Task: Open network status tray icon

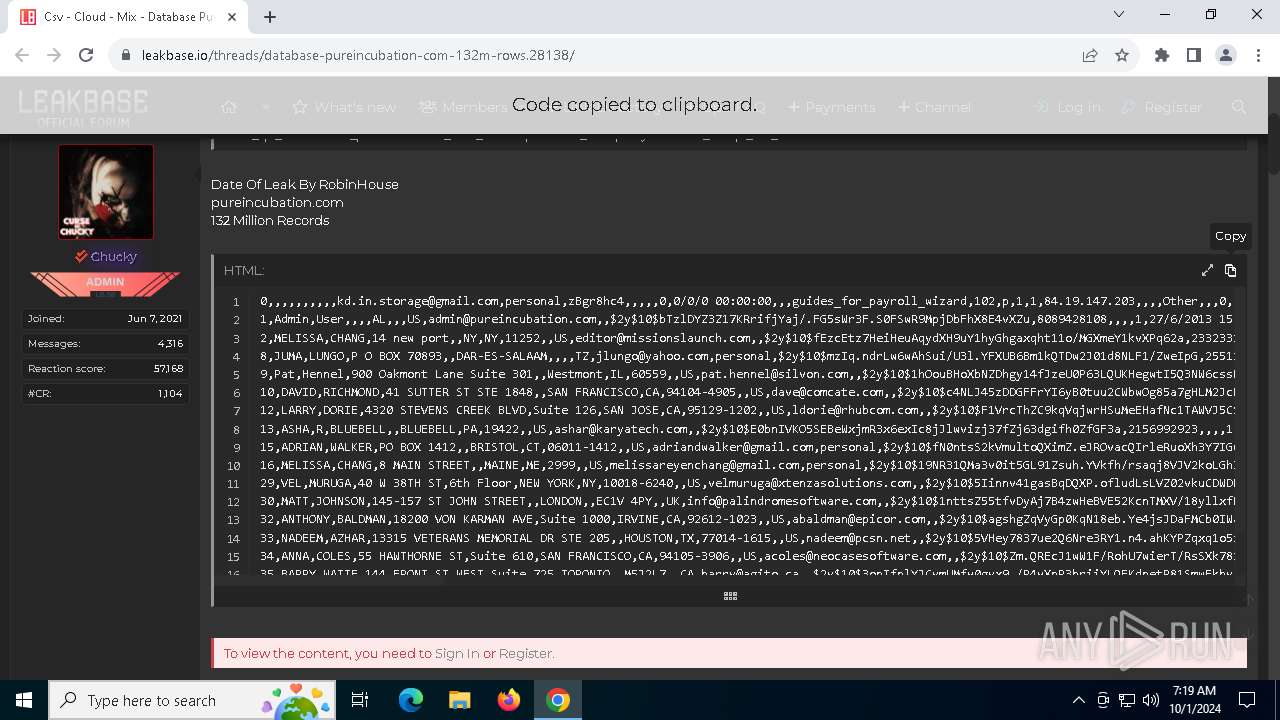Action: [x=1127, y=700]
